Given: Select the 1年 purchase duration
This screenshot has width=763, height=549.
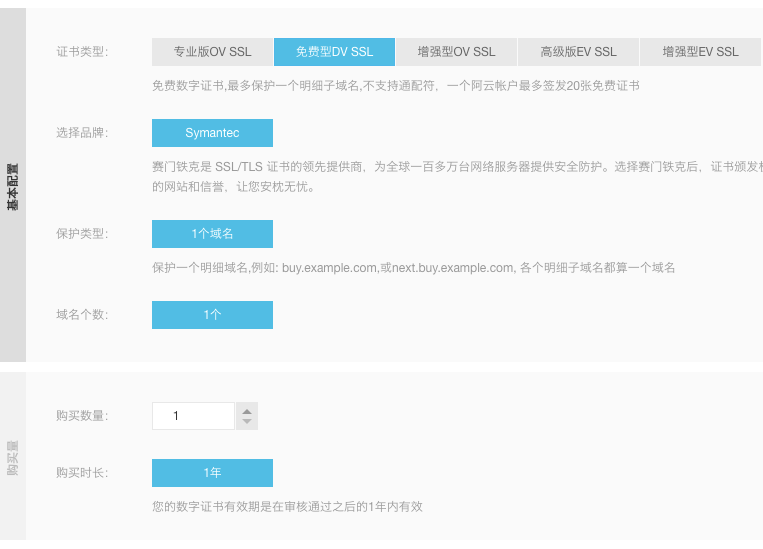Looking at the screenshot, I should coord(212,473).
